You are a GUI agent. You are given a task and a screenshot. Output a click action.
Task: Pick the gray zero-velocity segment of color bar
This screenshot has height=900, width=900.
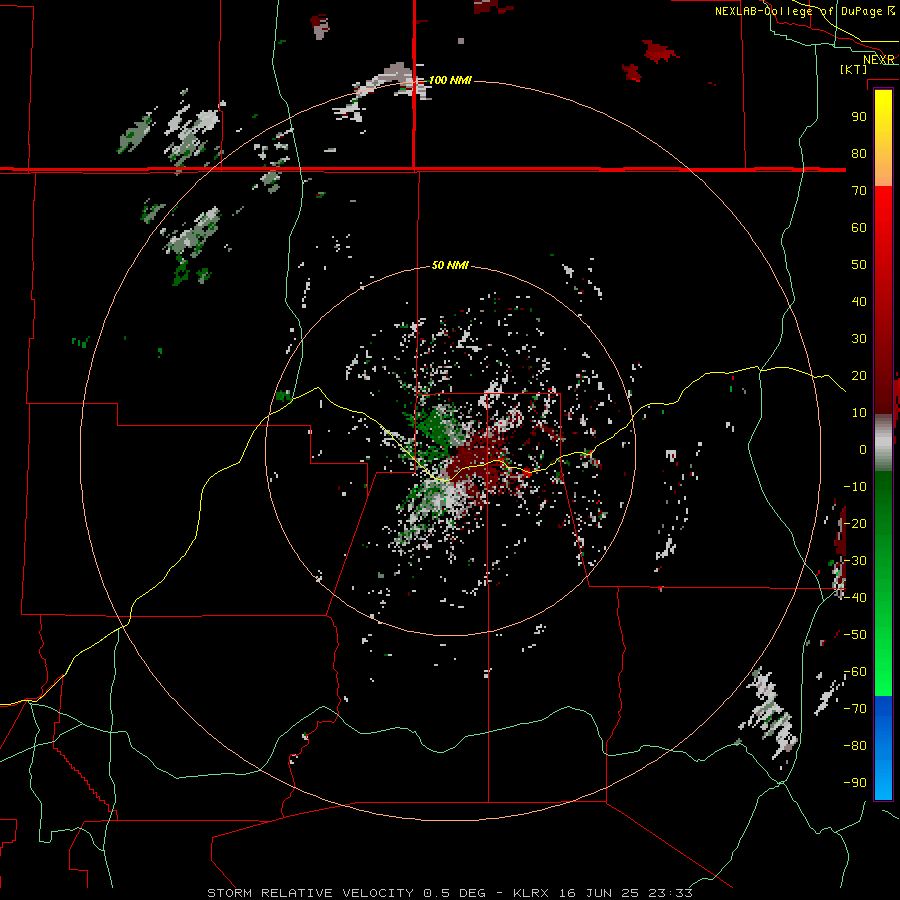pos(883,443)
